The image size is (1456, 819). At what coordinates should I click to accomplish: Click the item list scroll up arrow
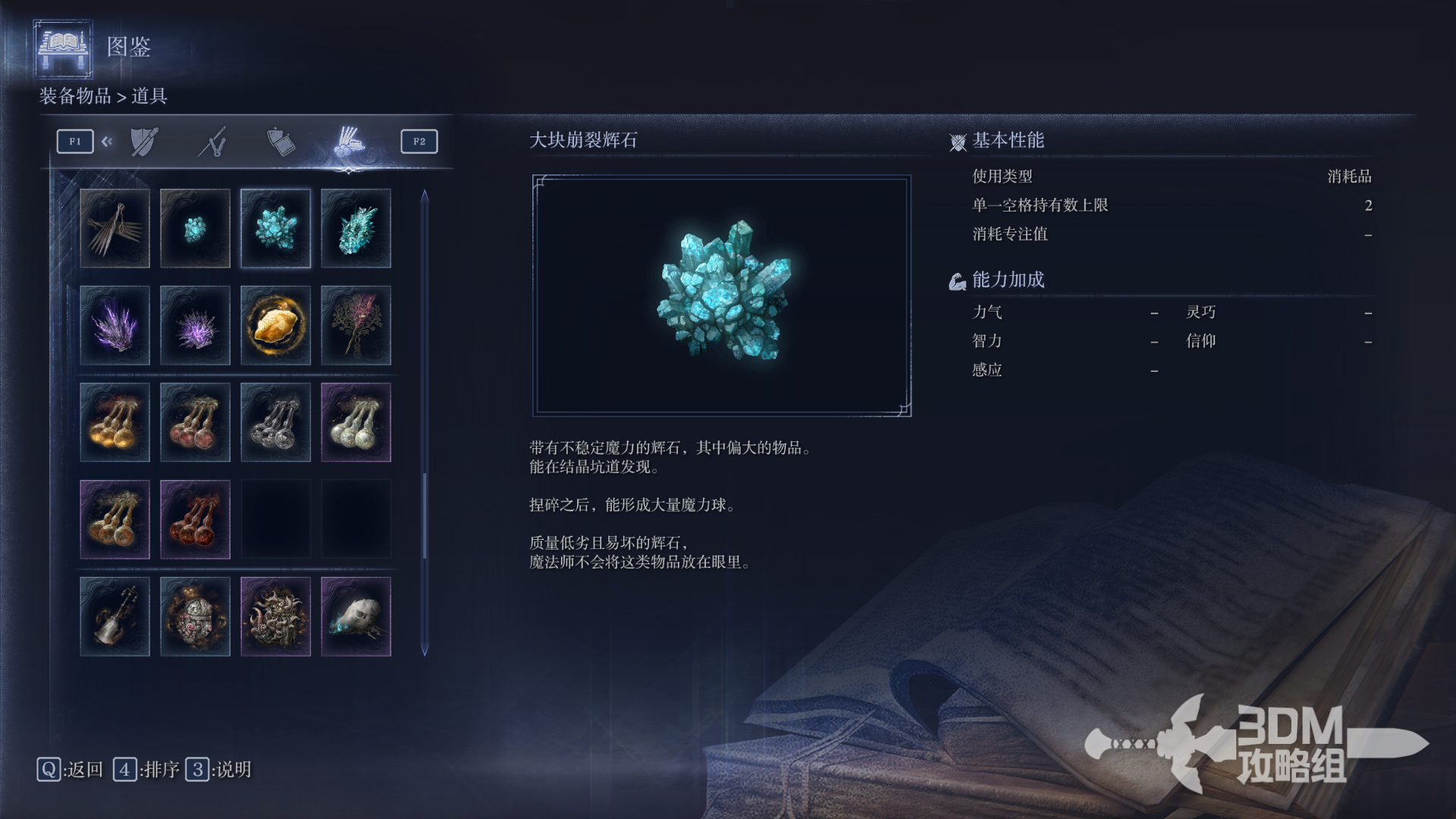[x=425, y=196]
